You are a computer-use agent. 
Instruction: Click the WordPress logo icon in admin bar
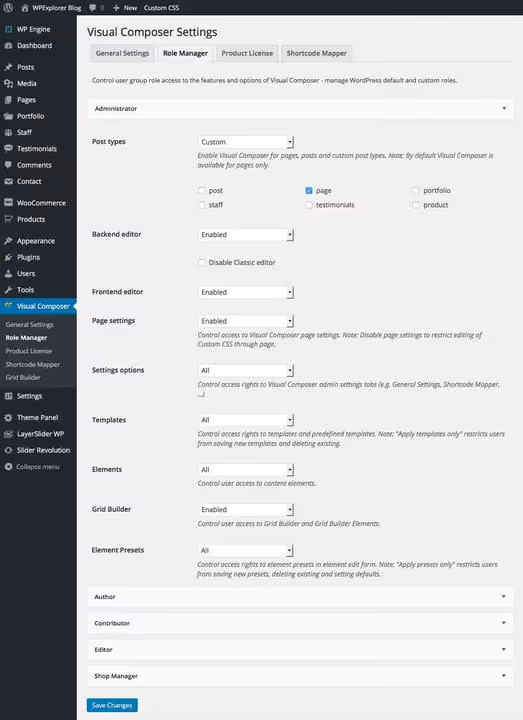tap(8, 7)
